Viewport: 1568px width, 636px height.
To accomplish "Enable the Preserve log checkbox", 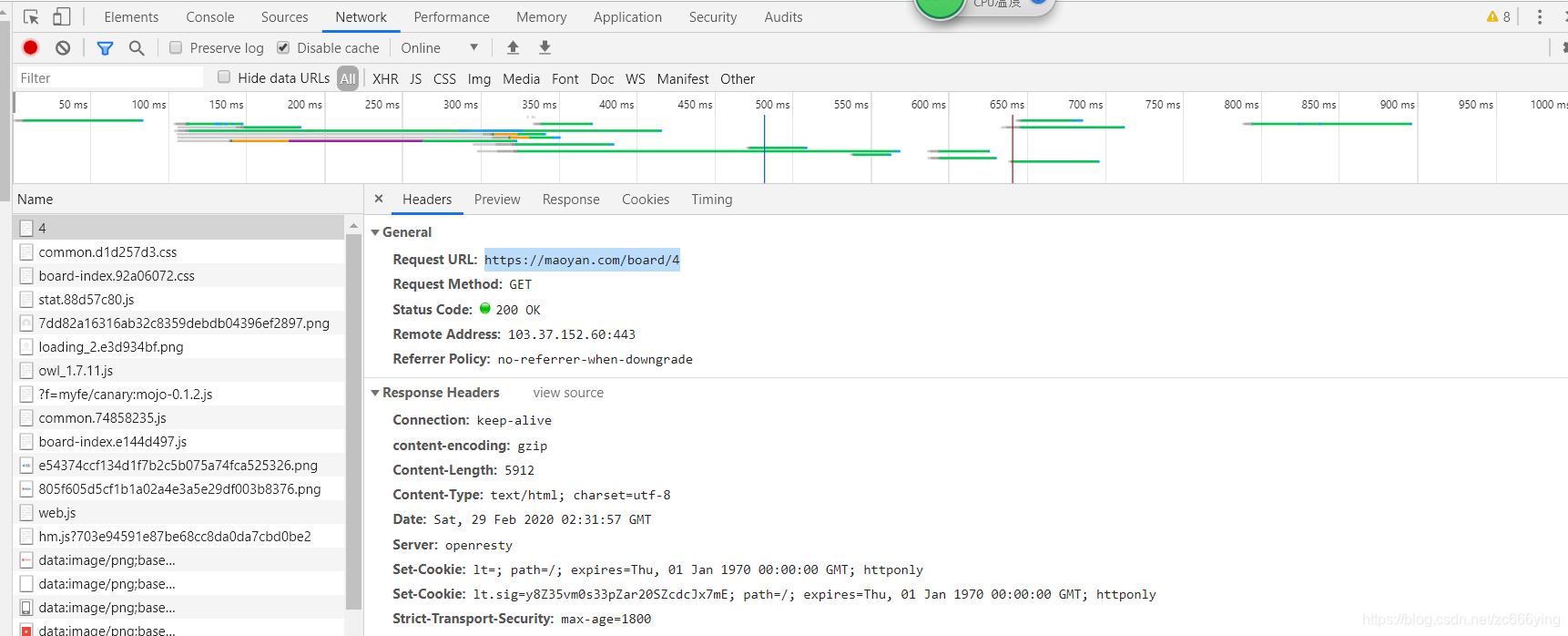I will [x=176, y=47].
